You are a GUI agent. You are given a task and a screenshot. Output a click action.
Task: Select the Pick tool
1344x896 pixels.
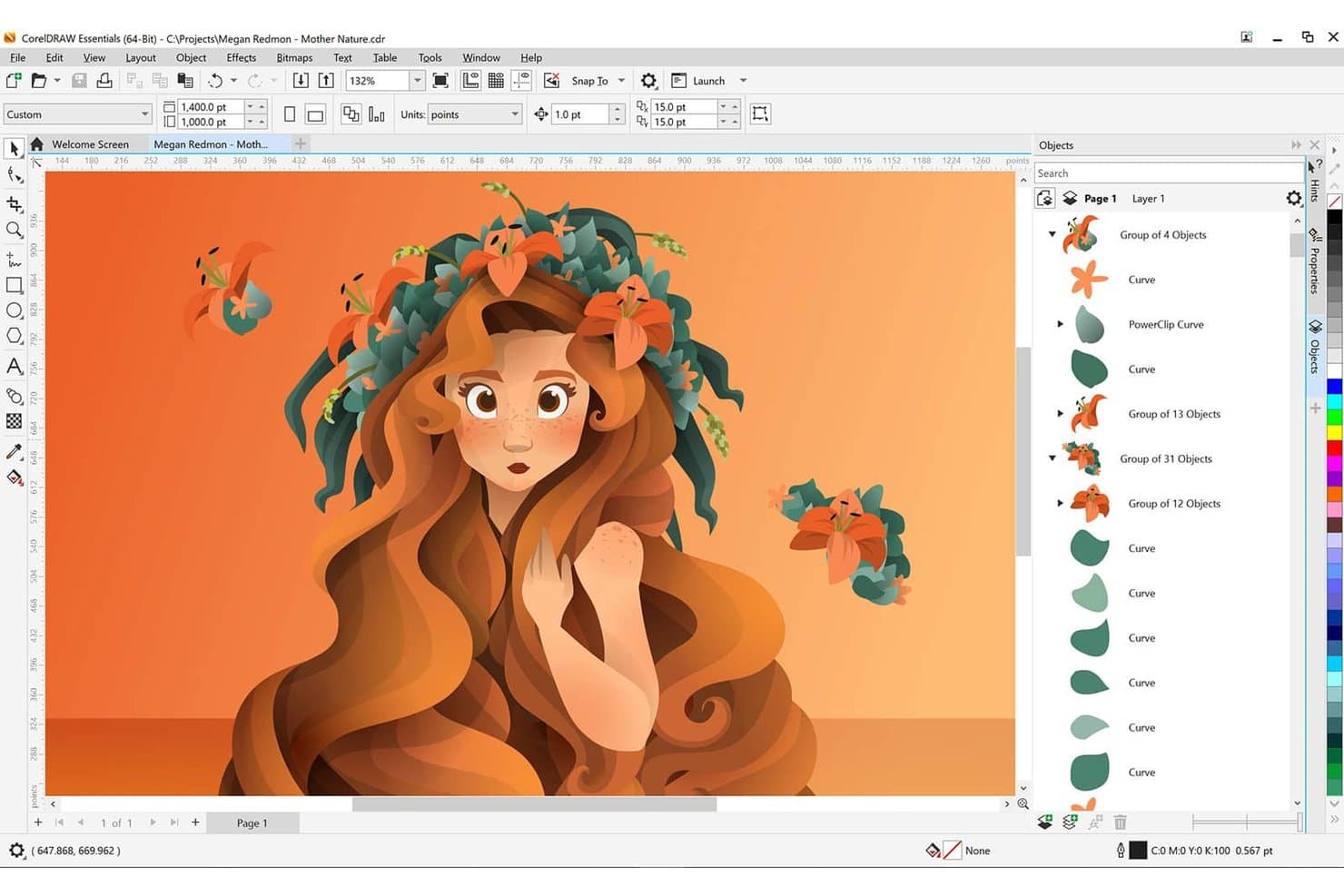(x=14, y=148)
